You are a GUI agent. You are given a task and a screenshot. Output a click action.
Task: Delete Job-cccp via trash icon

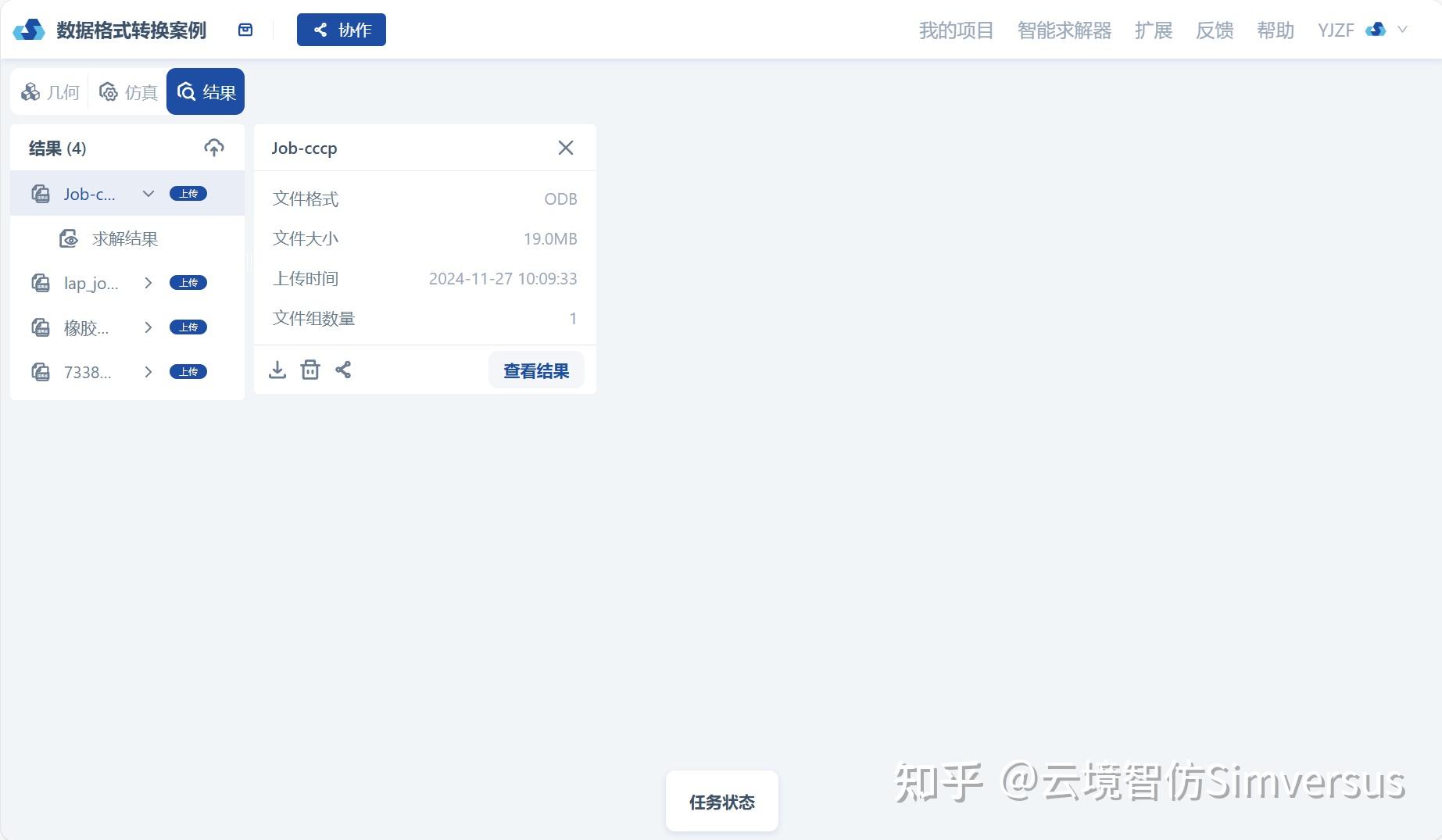point(310,370)
